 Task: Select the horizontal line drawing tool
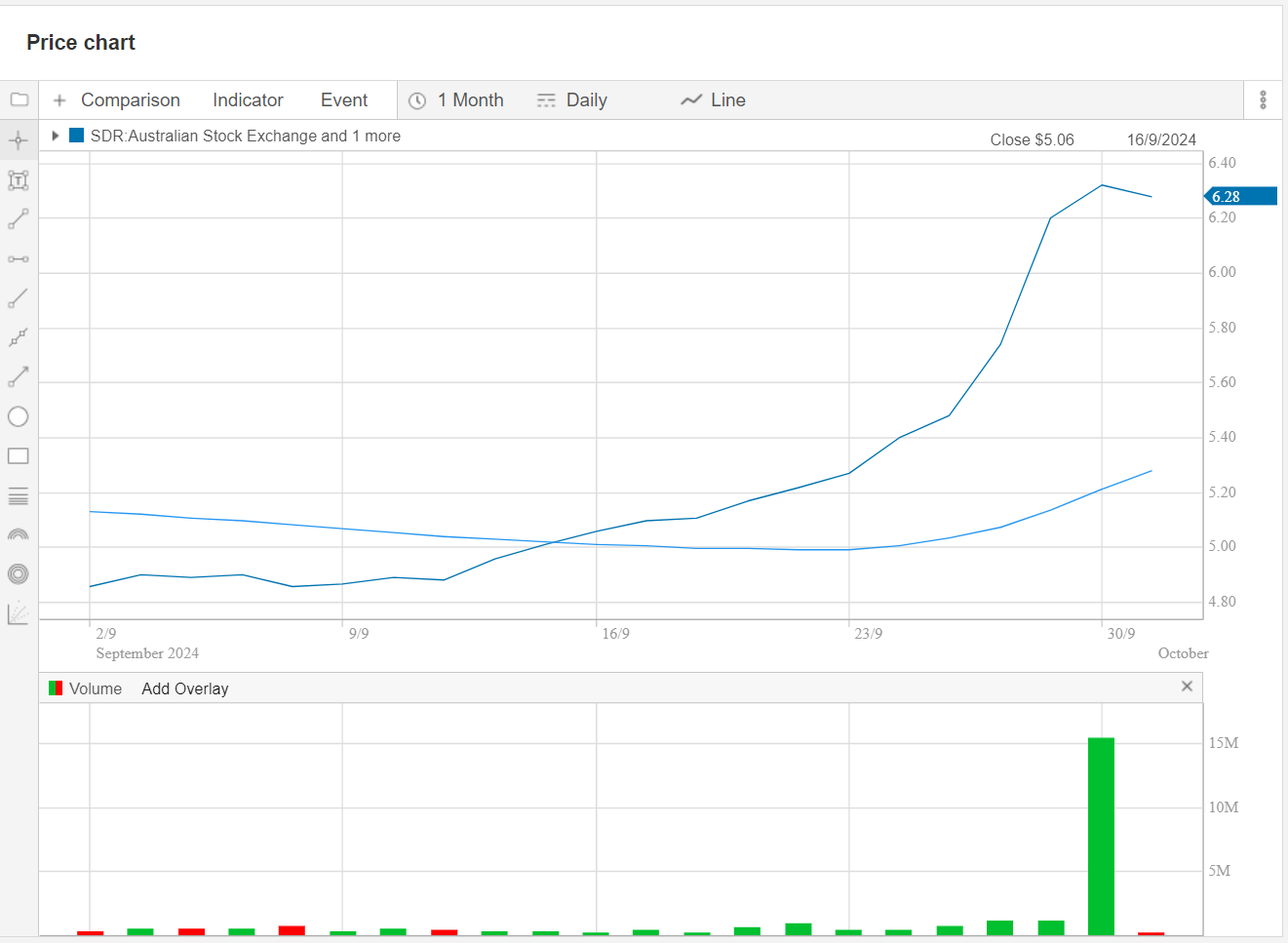click(19, 259)
